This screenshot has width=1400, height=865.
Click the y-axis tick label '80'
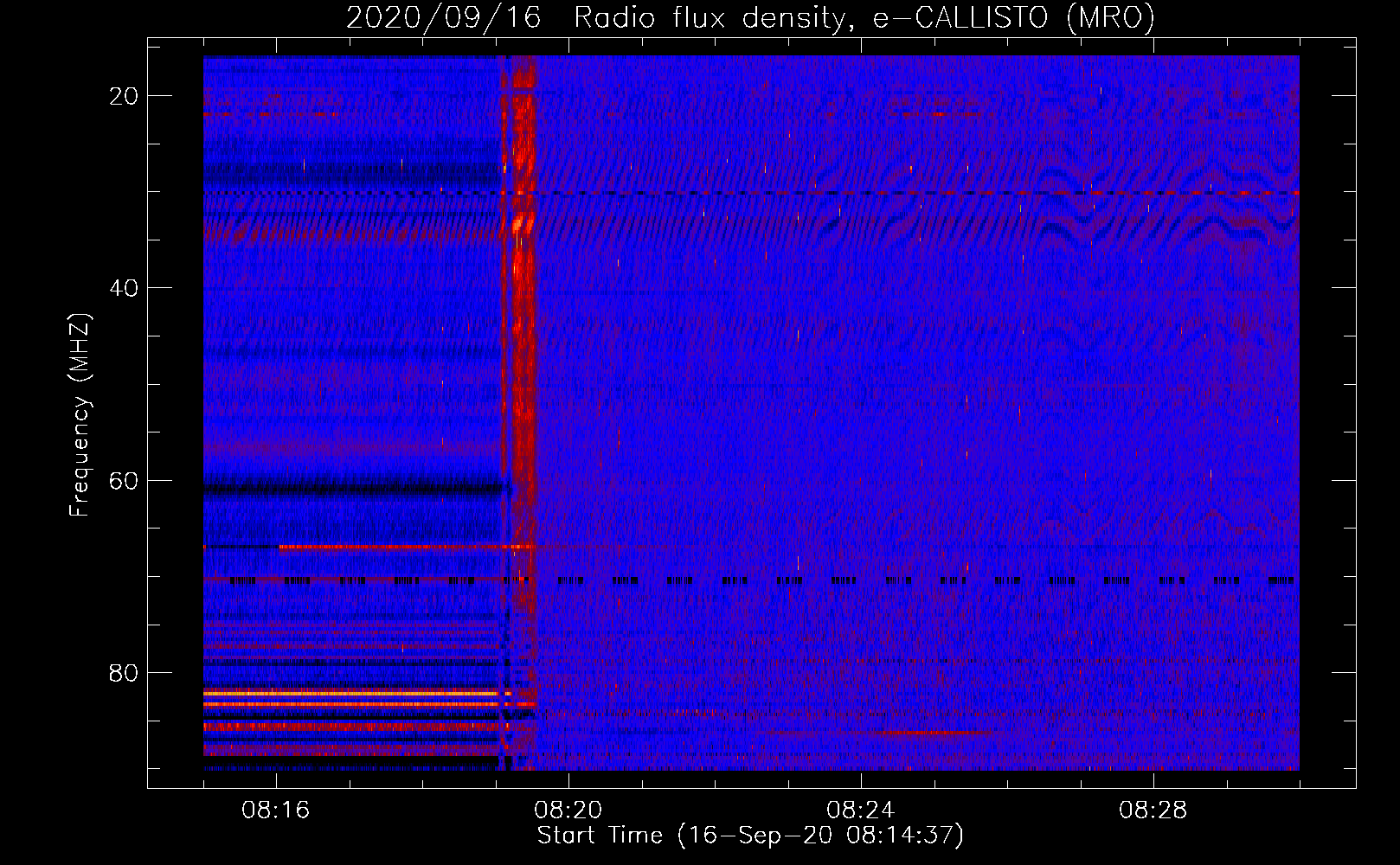124,672
